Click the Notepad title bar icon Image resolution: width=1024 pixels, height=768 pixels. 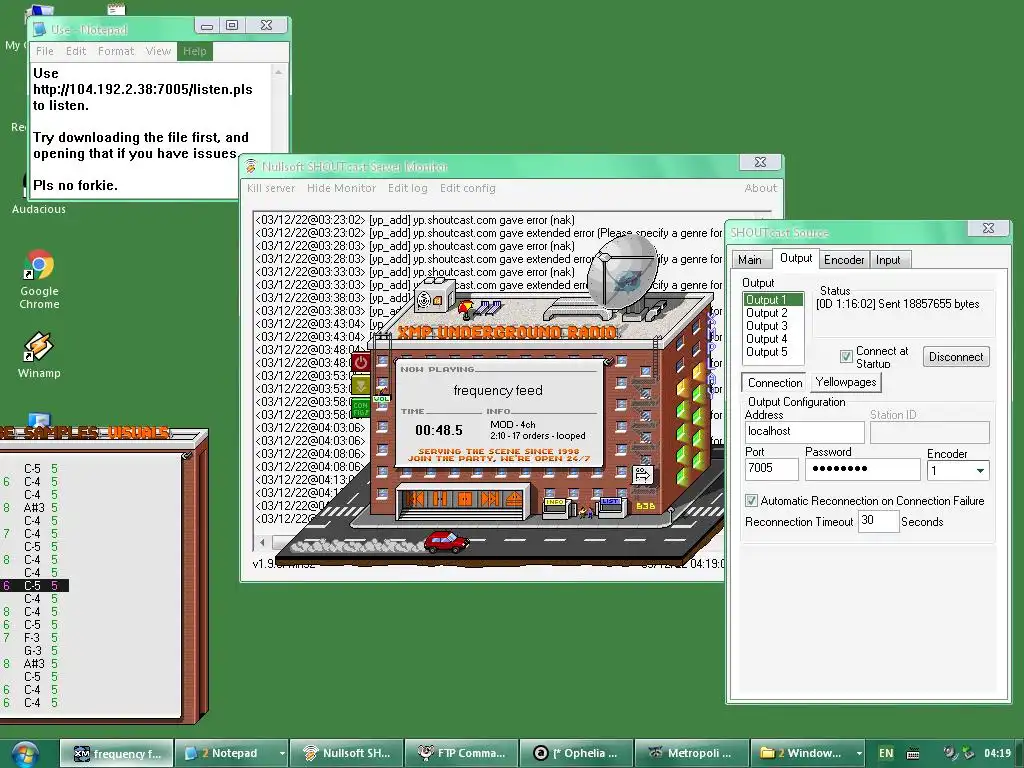pyautogui.click(x=40, y=29)
